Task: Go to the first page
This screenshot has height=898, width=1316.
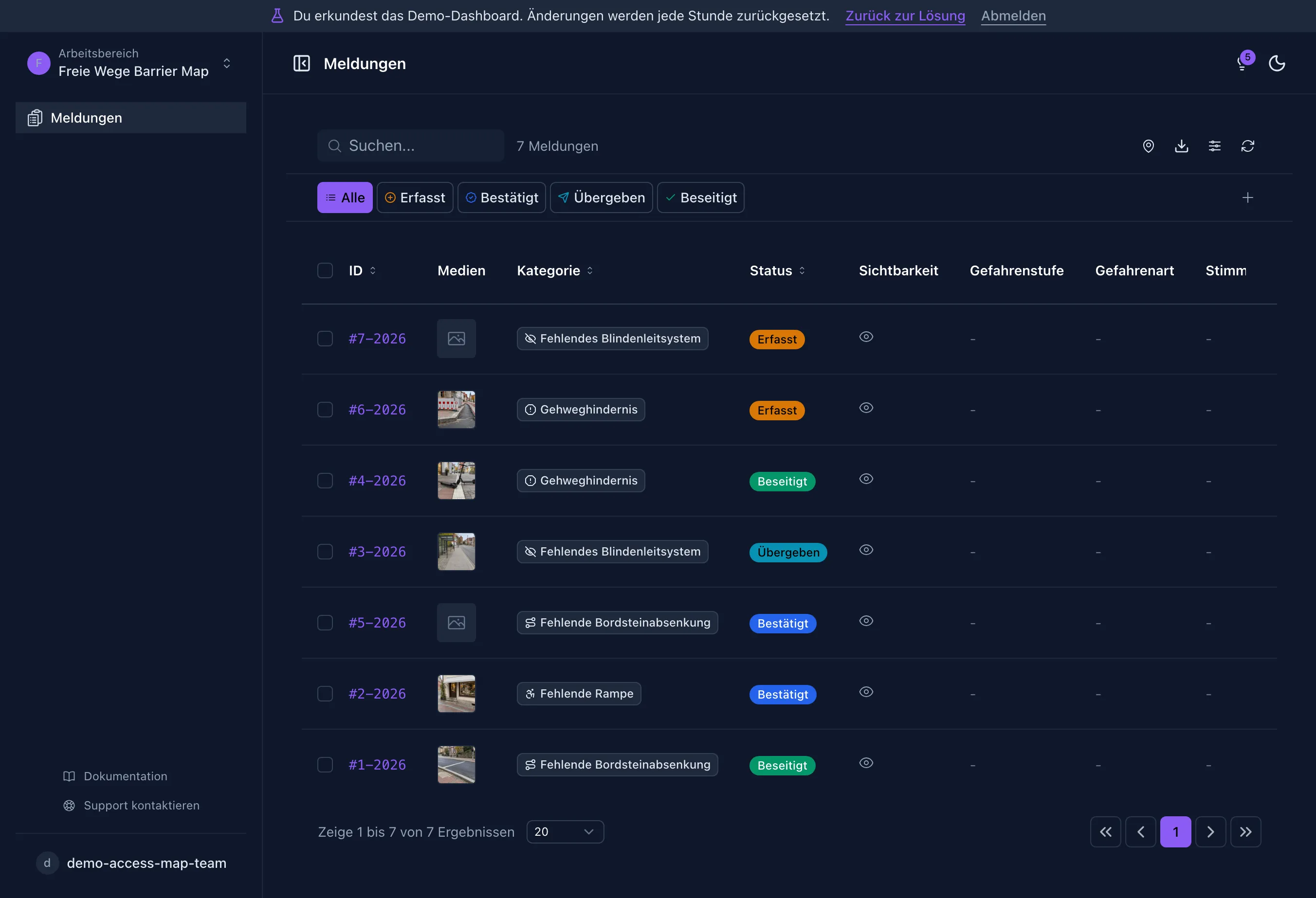Action: tap(1105, 832)
